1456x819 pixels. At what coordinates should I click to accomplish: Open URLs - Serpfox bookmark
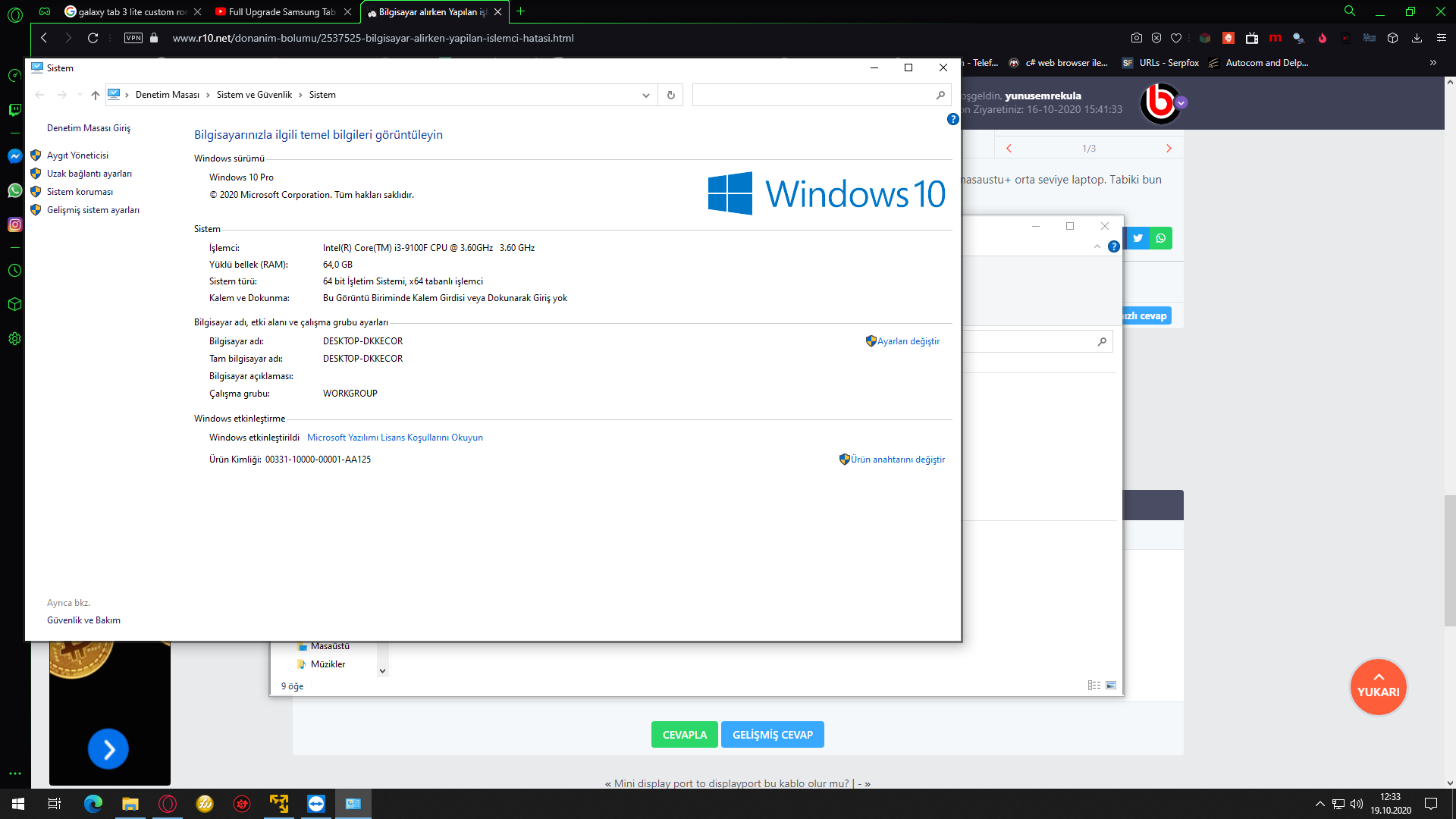coord(1160,63)
